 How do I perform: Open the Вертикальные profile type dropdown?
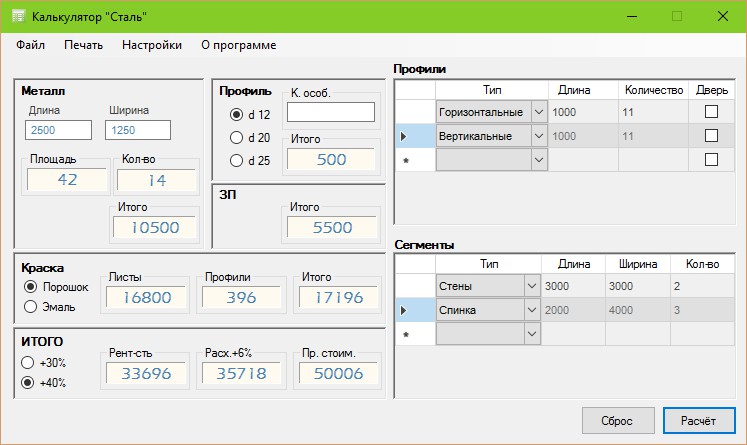point(540,135)
